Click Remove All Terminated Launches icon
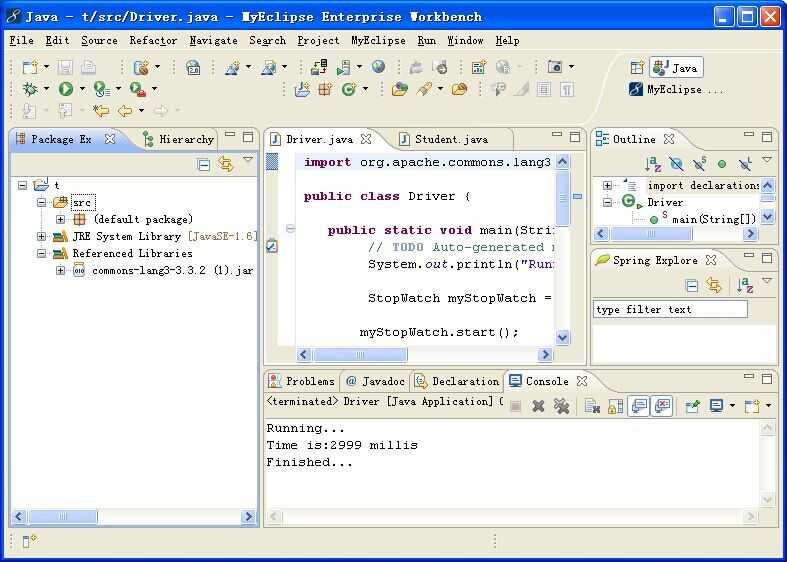Image resolution: width=787 pixels, height=562 pixels. 562,406
